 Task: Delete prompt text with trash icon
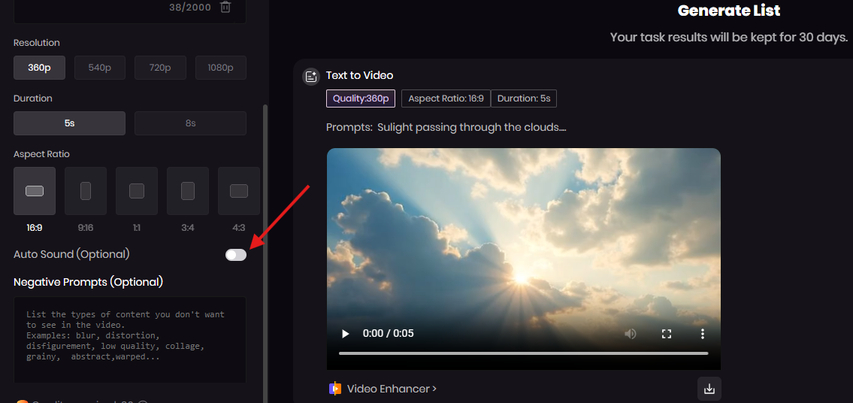225,8
